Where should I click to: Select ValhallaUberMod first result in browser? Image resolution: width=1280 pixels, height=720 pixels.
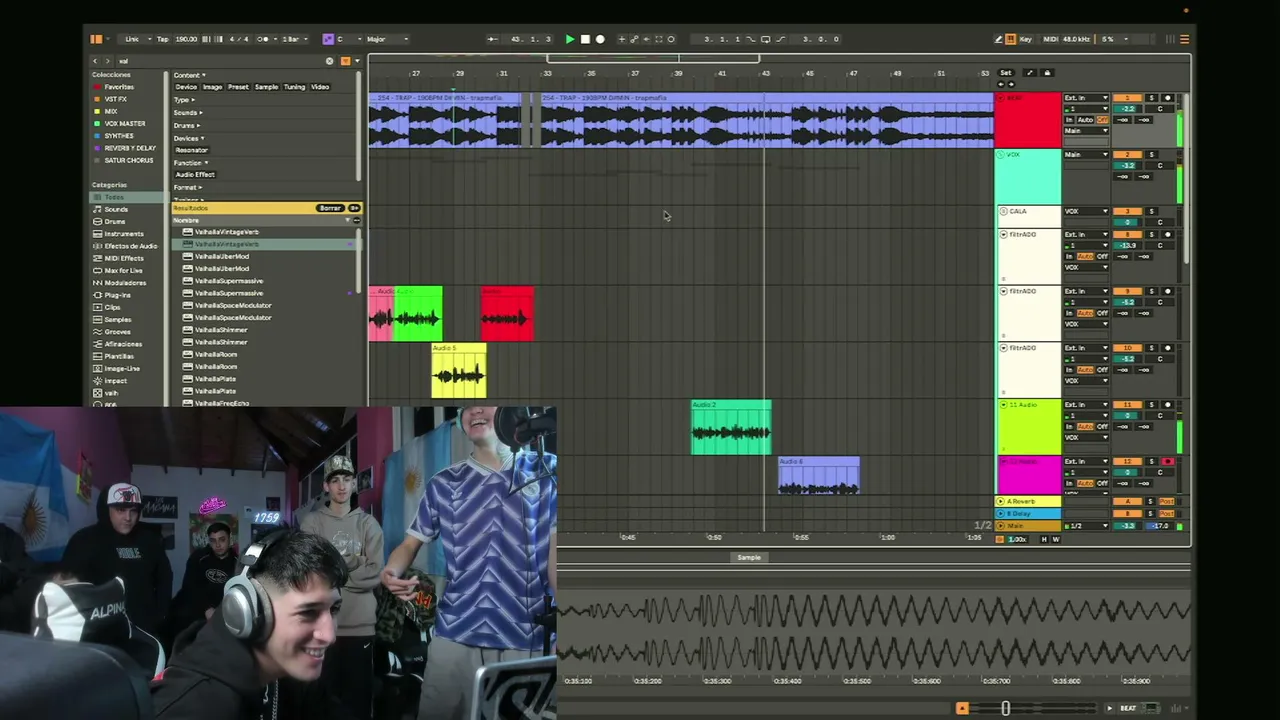(222, 257)
